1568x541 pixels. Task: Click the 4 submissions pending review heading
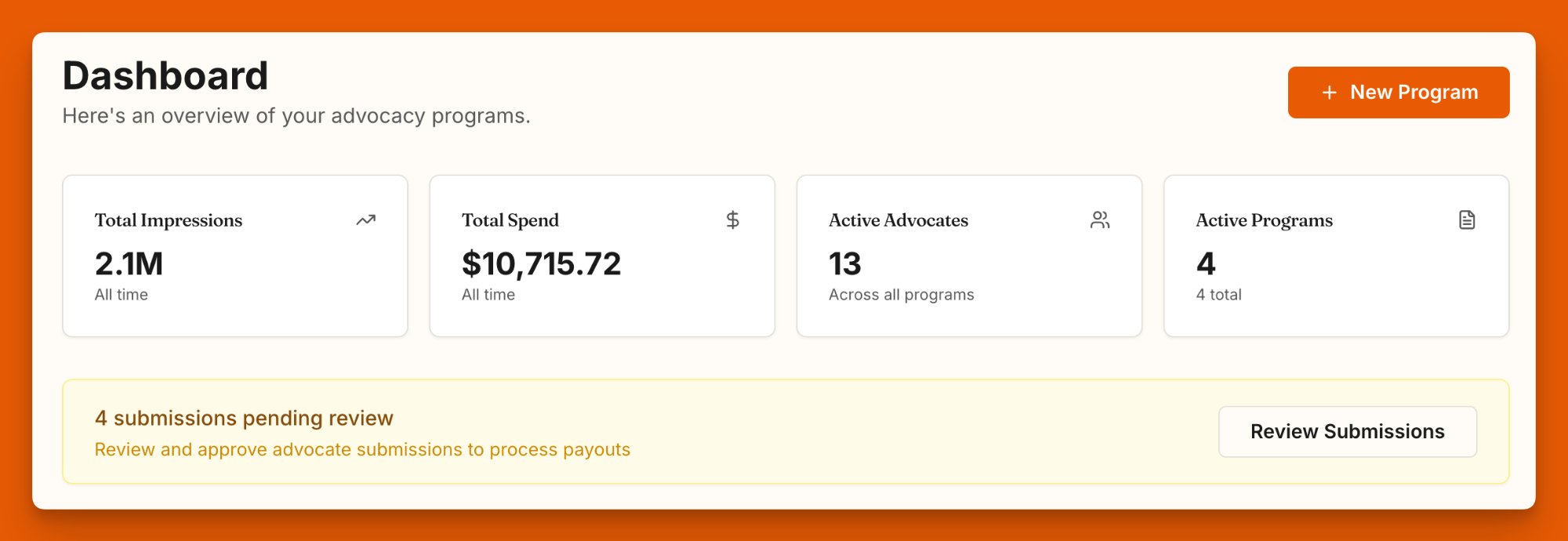[243, 417]
